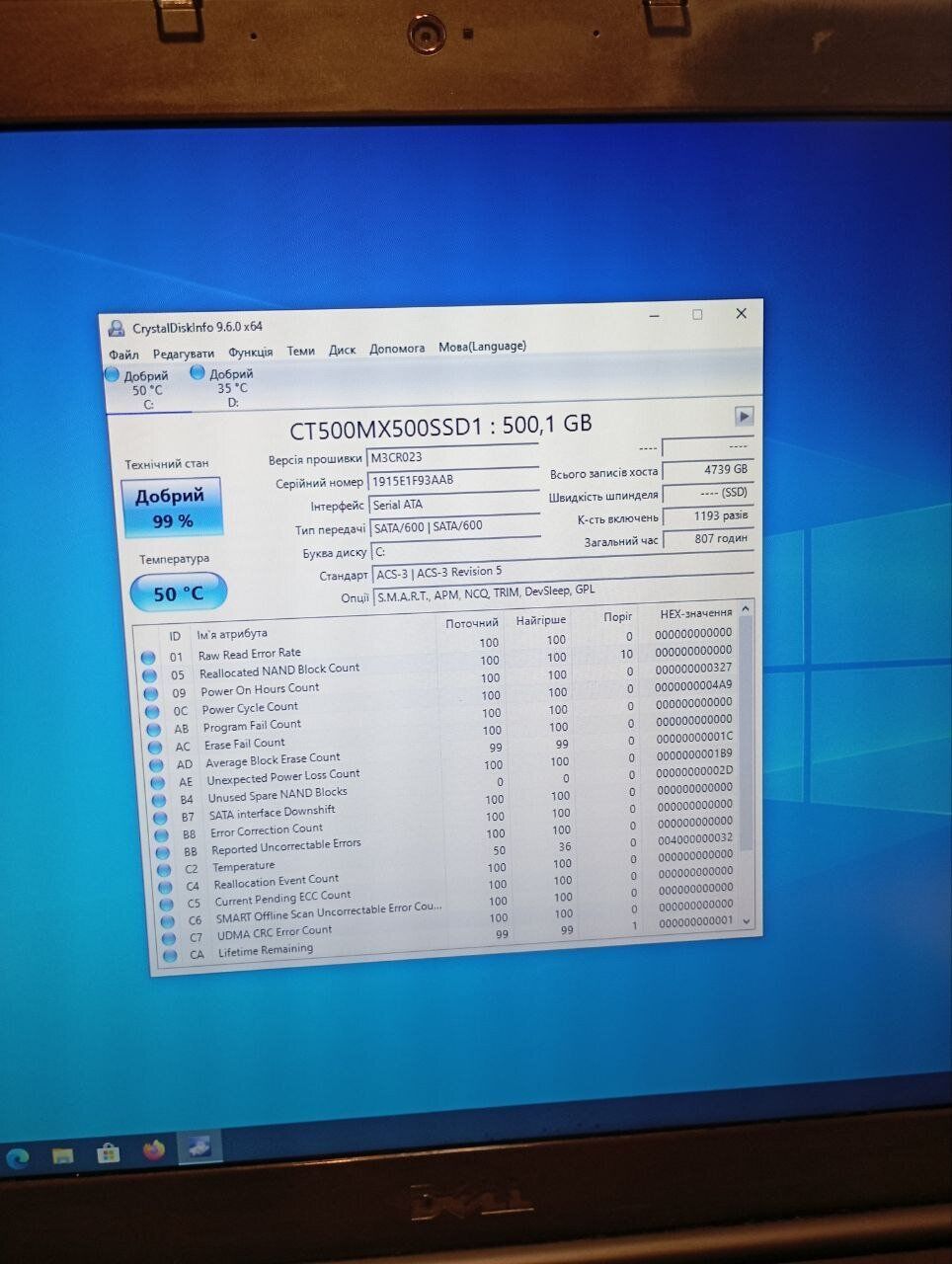Open Firefox from the taskbar
The height and width of the screenshot is (1264, 952).
tap(153, 1150)
